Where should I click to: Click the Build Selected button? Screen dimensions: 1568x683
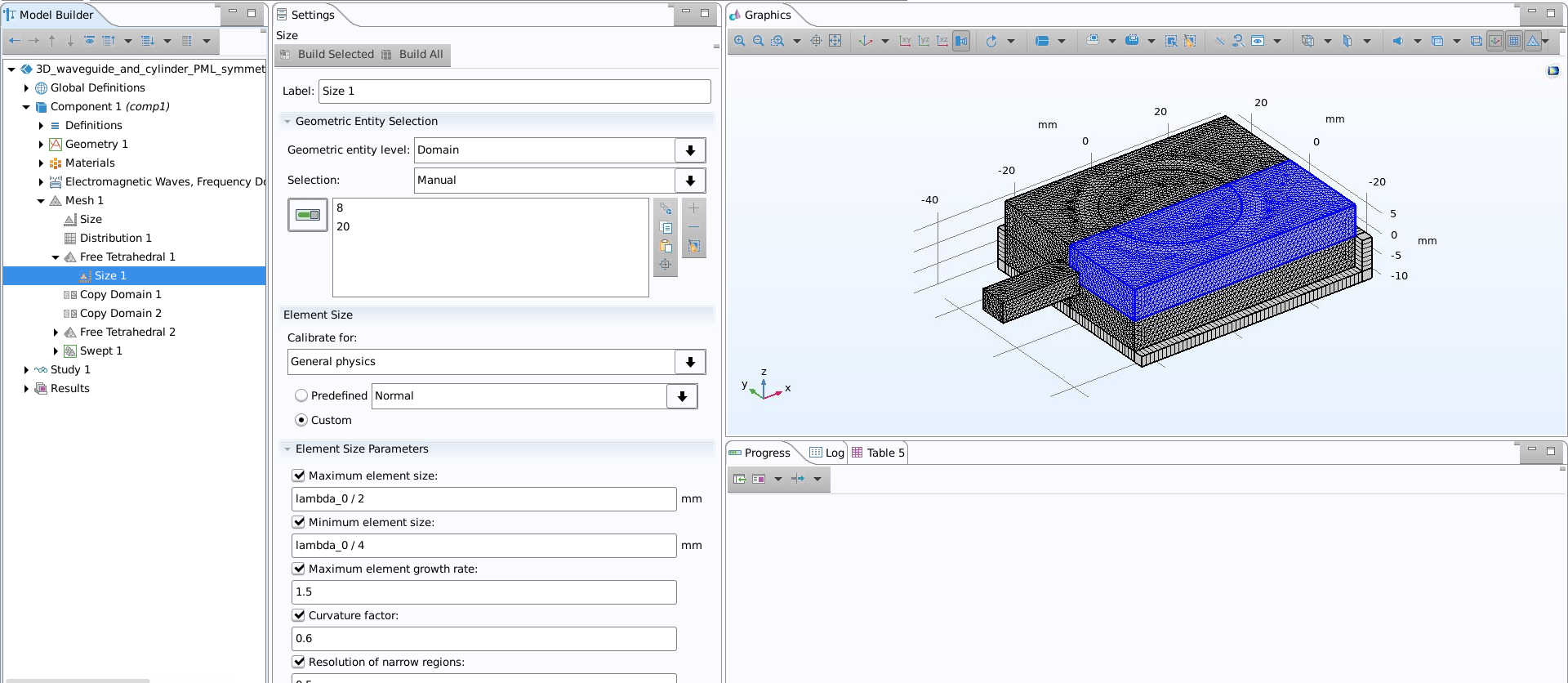327,55
